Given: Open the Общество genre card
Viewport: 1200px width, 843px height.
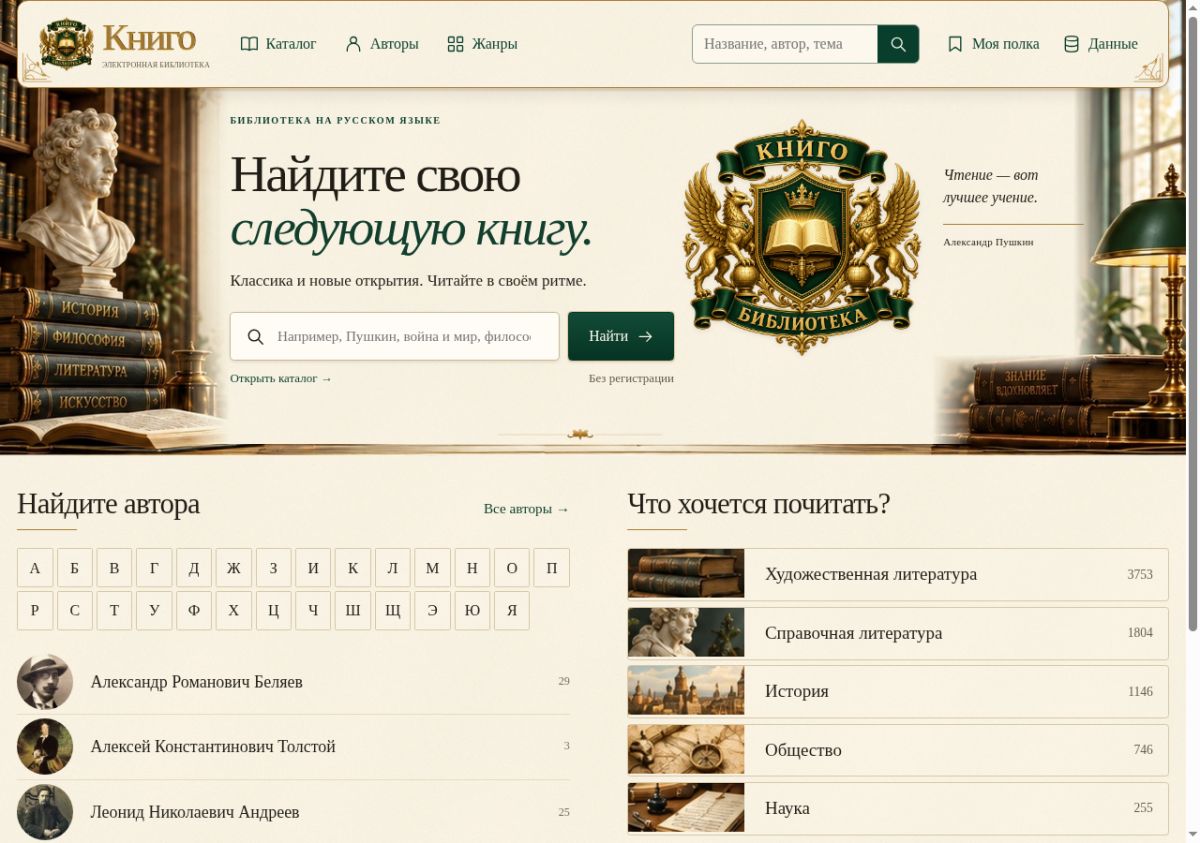Looking at the screenshot, I should (898, 750).
